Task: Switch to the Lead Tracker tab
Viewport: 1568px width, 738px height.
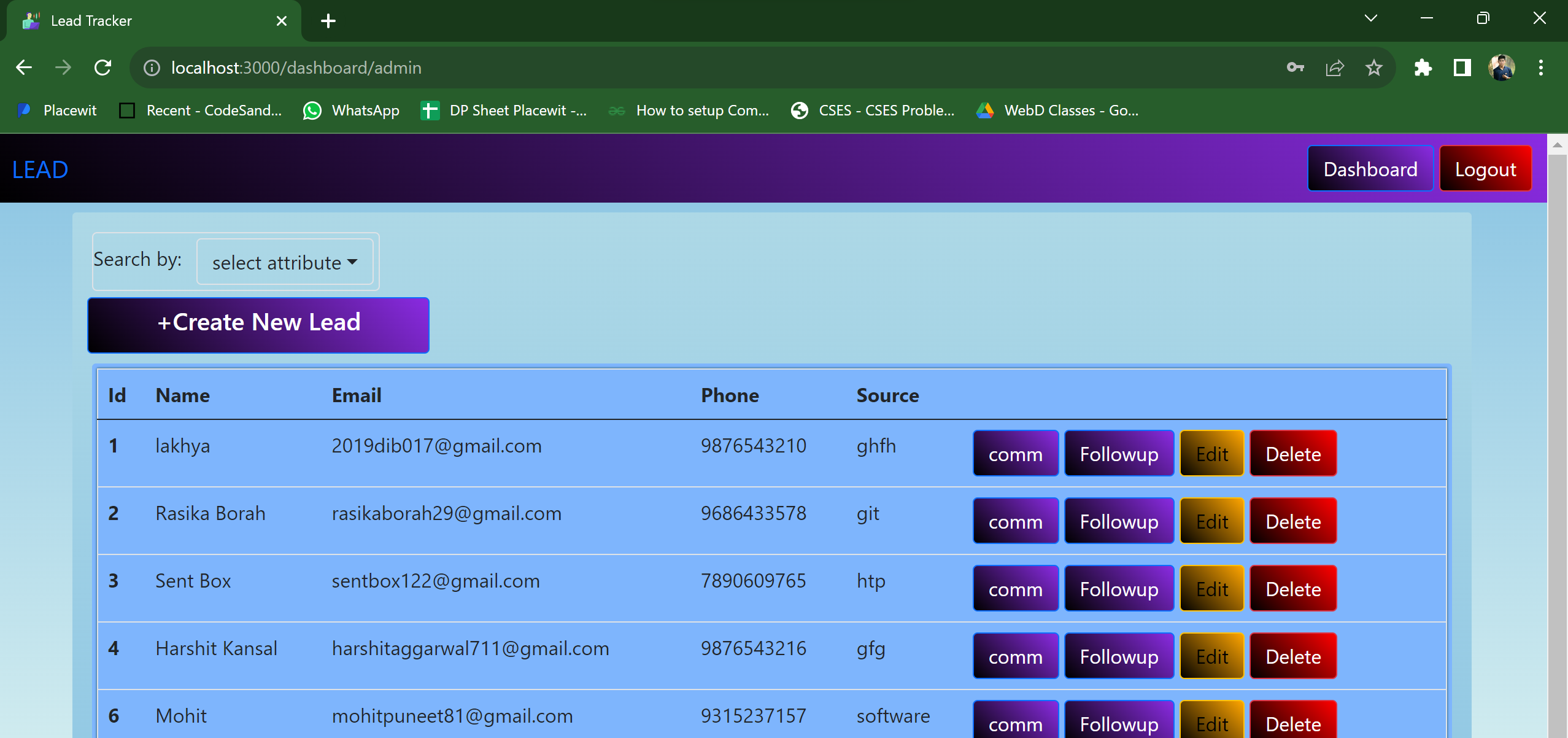Action: 153,21
